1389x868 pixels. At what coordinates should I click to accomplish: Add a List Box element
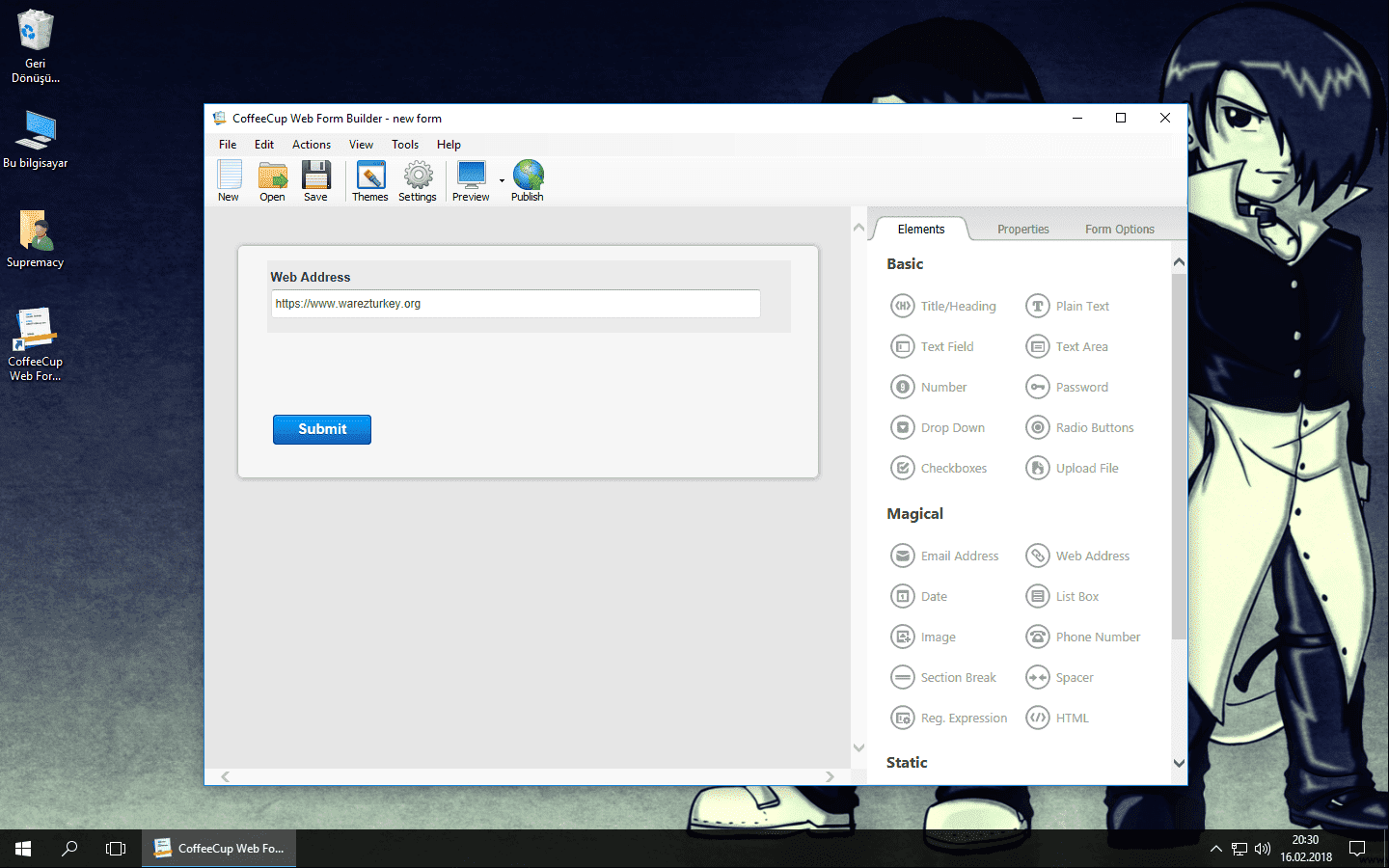(x=1062, y=596)
